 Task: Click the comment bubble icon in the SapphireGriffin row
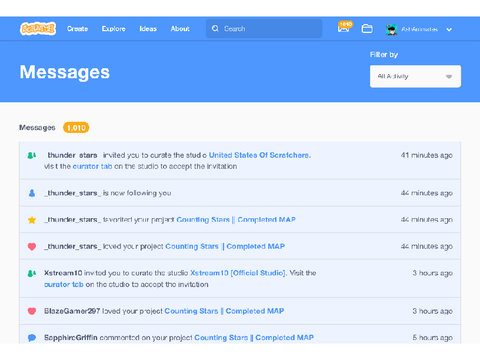click(x=32, y=338)
